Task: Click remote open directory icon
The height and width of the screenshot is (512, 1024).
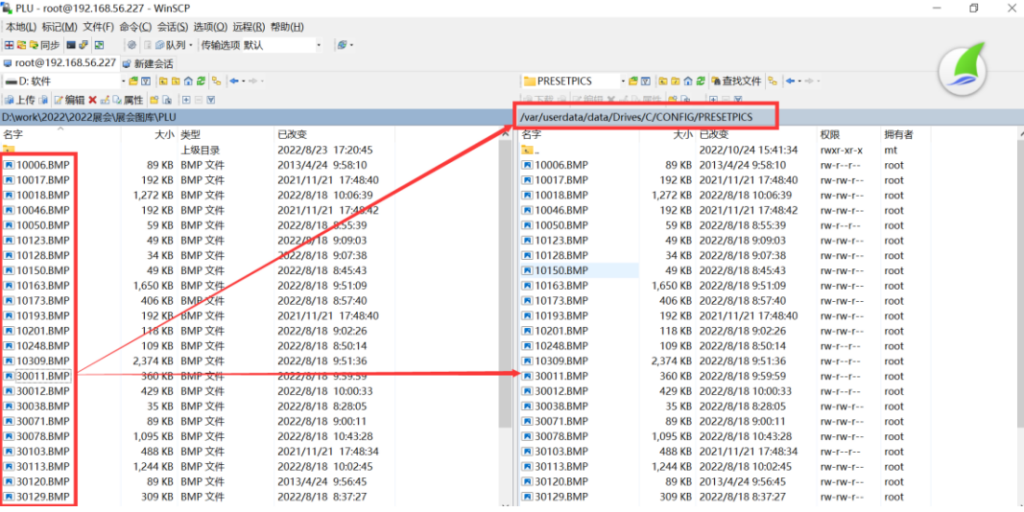Action: [x=633, y=81]
